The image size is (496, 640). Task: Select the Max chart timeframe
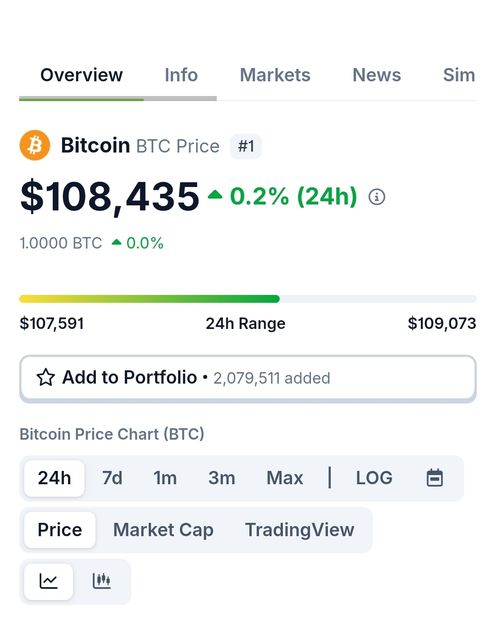click(285, 478)
